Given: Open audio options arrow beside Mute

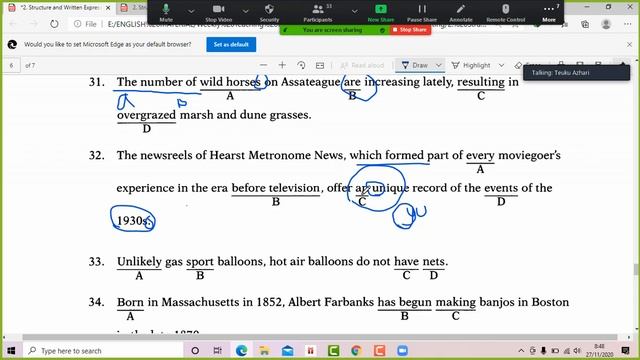Looking at the screenshot, I should point(191,11).
